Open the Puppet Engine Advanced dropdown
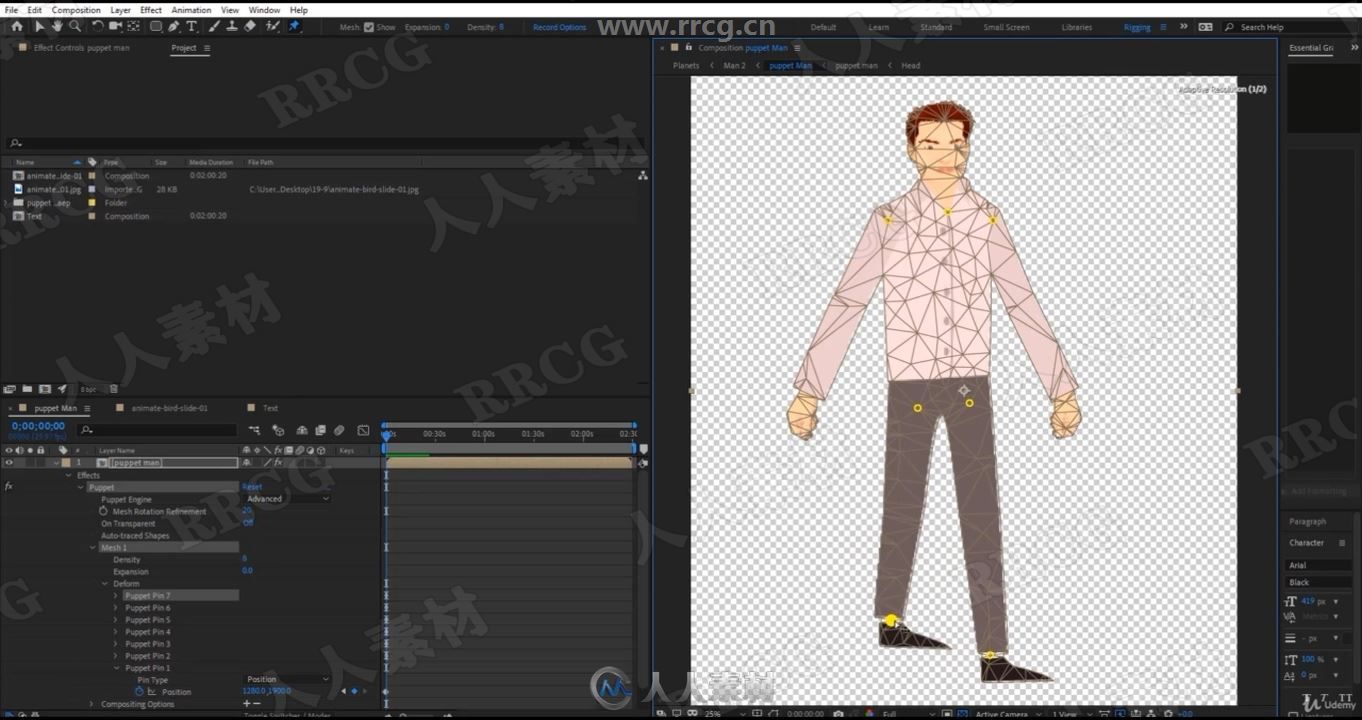1362x720 pixels. click(286, 499)
